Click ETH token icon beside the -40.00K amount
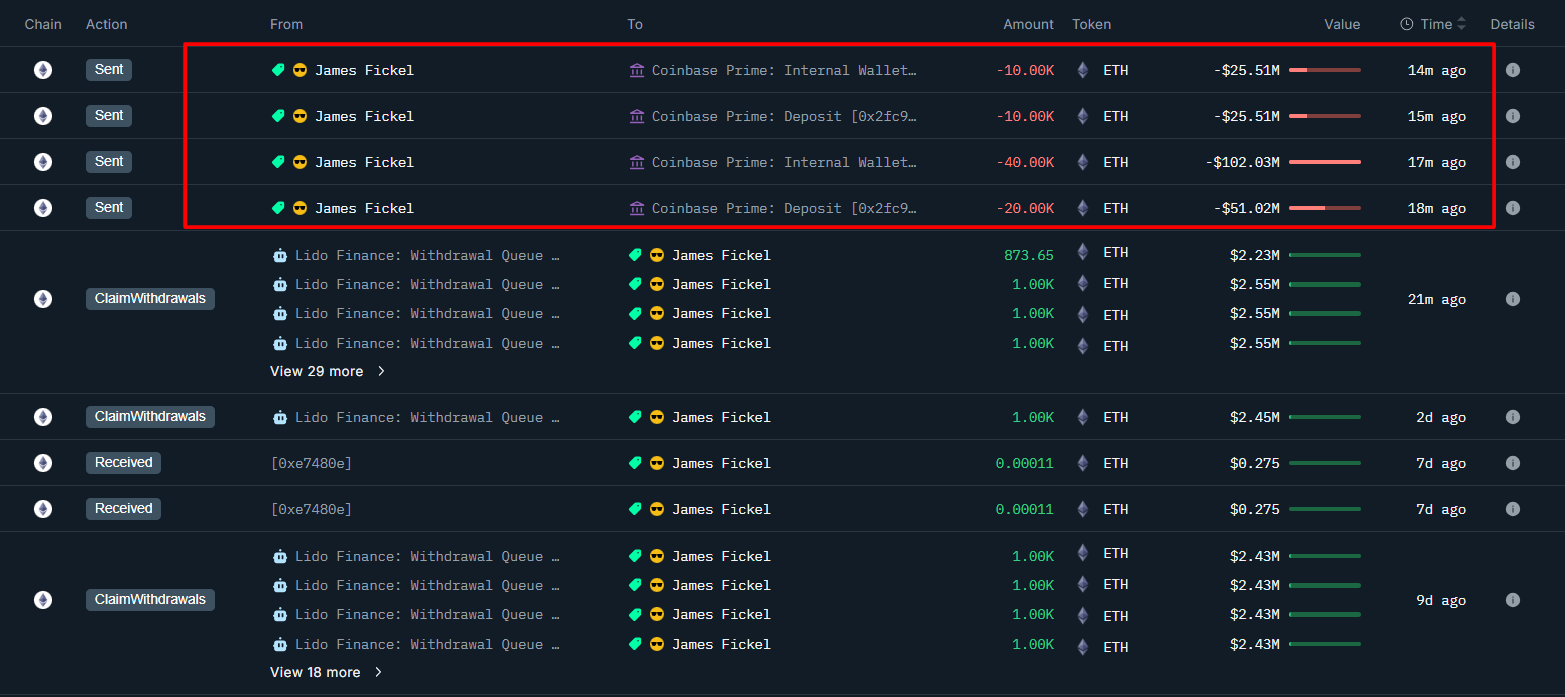The height and width of the screenshot is (697, 1565). tap(1082, 162)
